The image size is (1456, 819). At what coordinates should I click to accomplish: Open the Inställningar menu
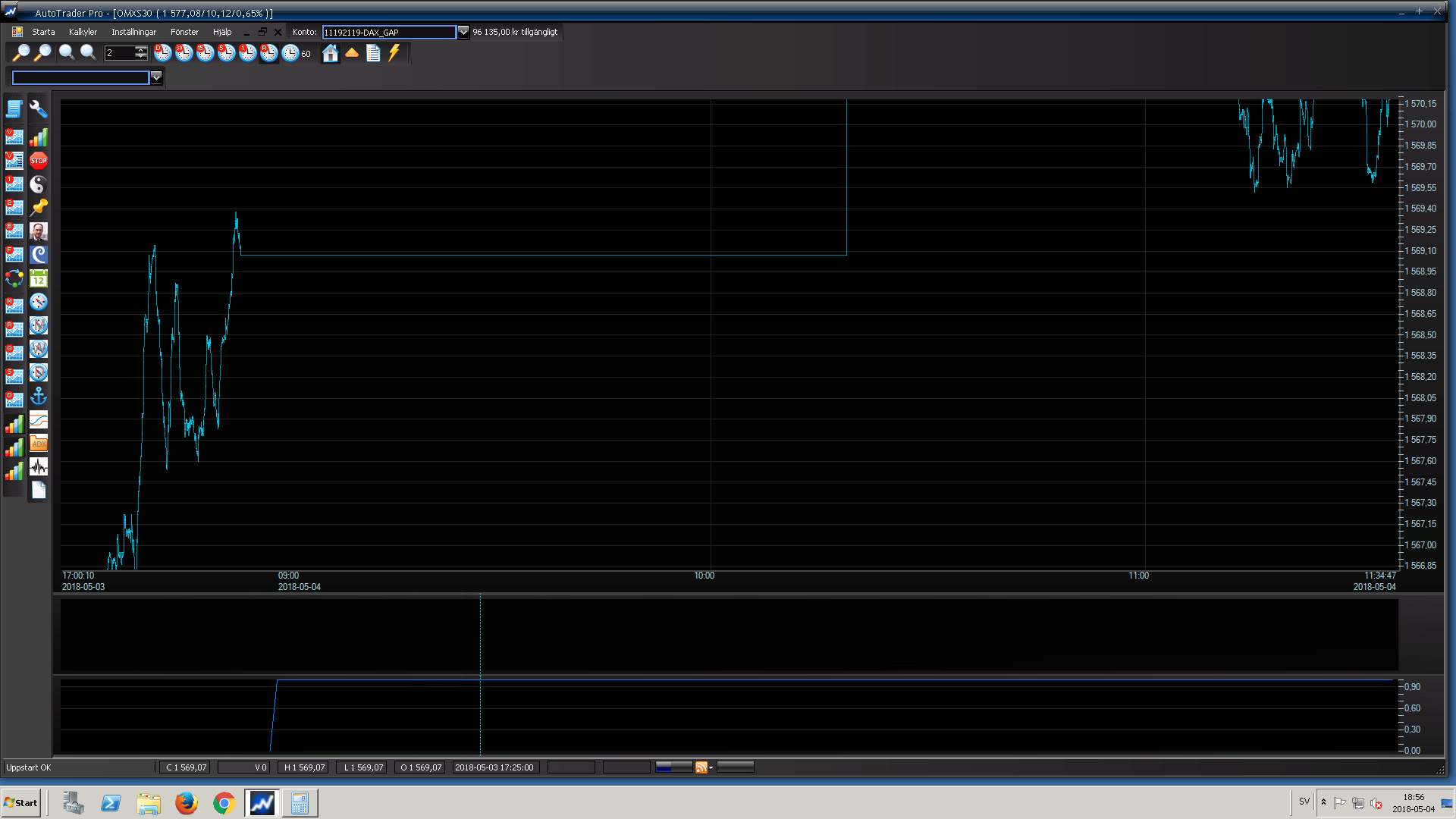[x=133, y=32]
